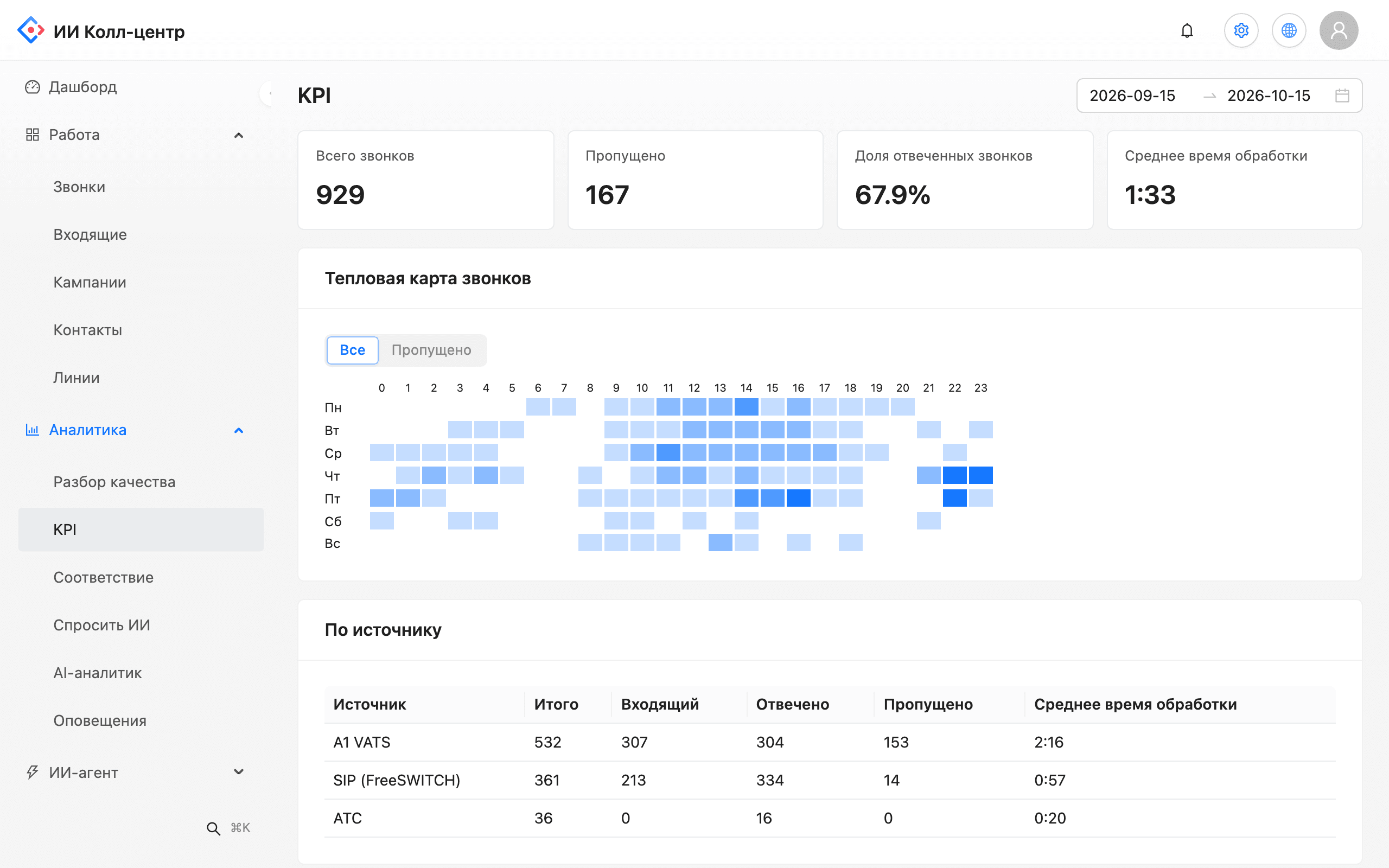Expand the ИИ-агент section chevron

pos(239,771)
